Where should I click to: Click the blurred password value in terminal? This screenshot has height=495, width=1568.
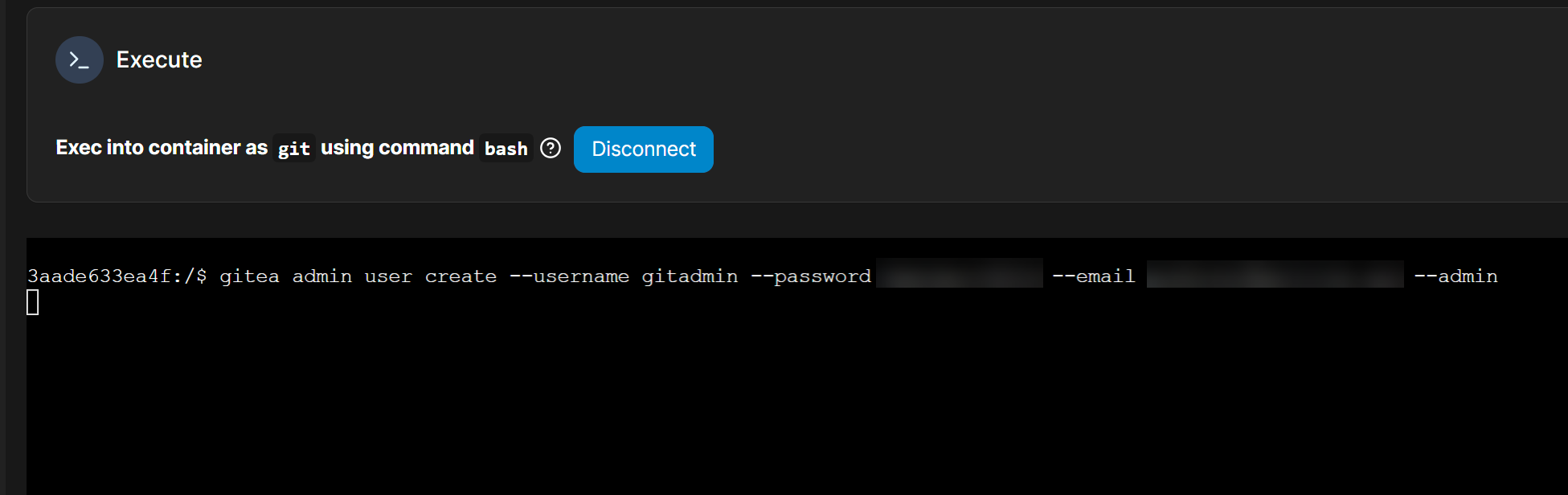tap(959, 275)
